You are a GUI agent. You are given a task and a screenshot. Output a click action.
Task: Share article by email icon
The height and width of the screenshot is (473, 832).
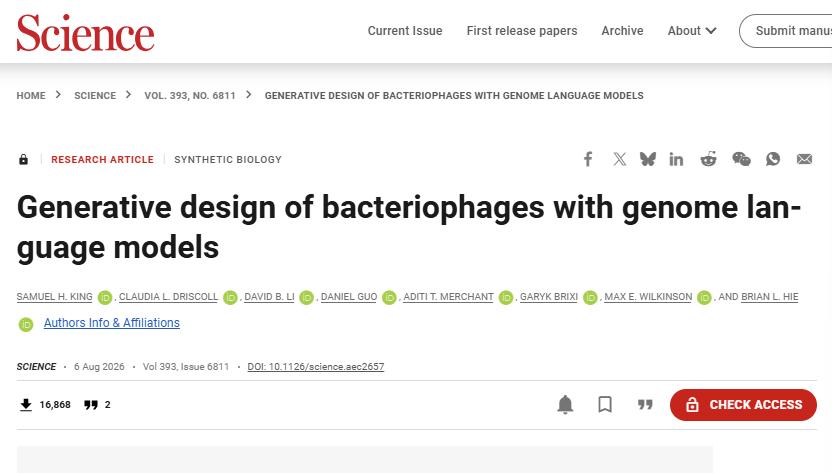click(804, 159)
